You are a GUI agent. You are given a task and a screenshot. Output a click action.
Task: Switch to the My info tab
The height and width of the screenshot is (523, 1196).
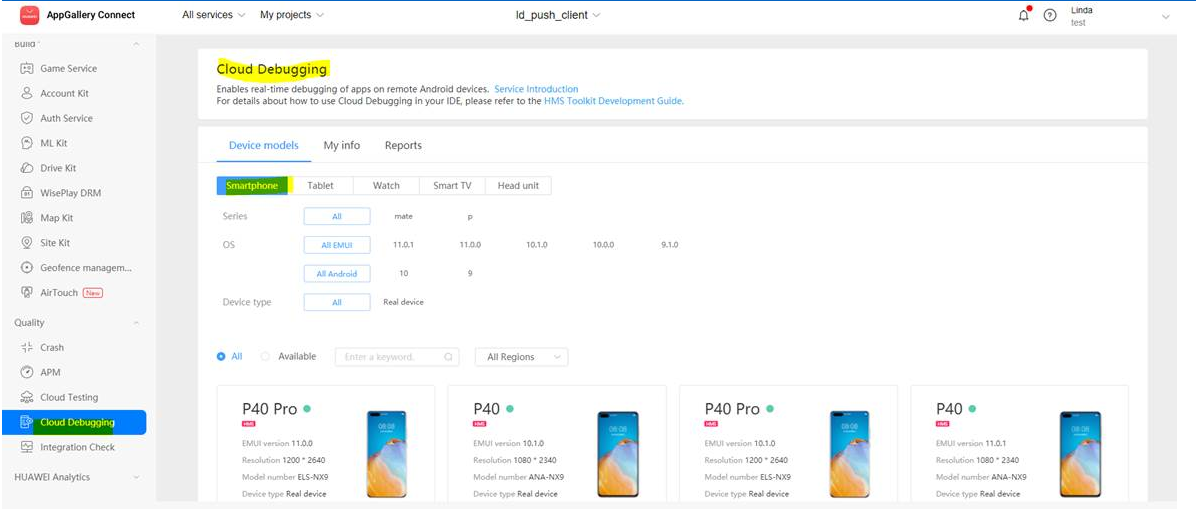pos(342,146)
